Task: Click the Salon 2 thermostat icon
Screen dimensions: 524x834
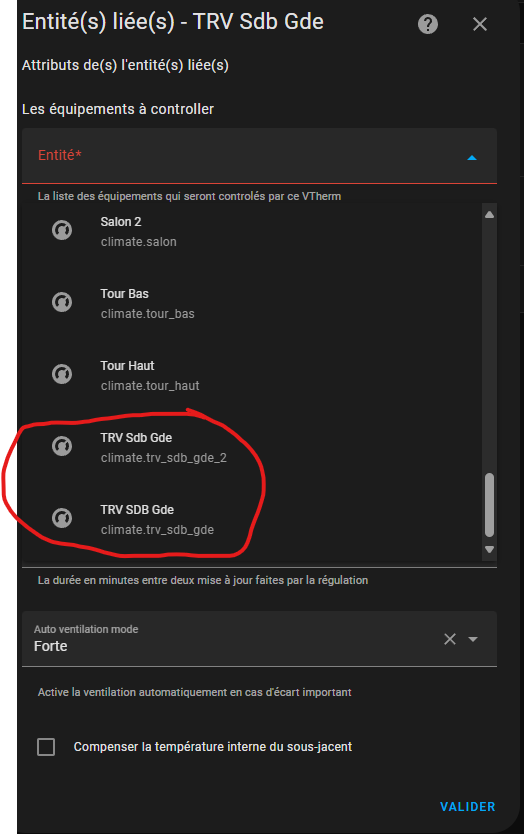Action: pos(62,230)
